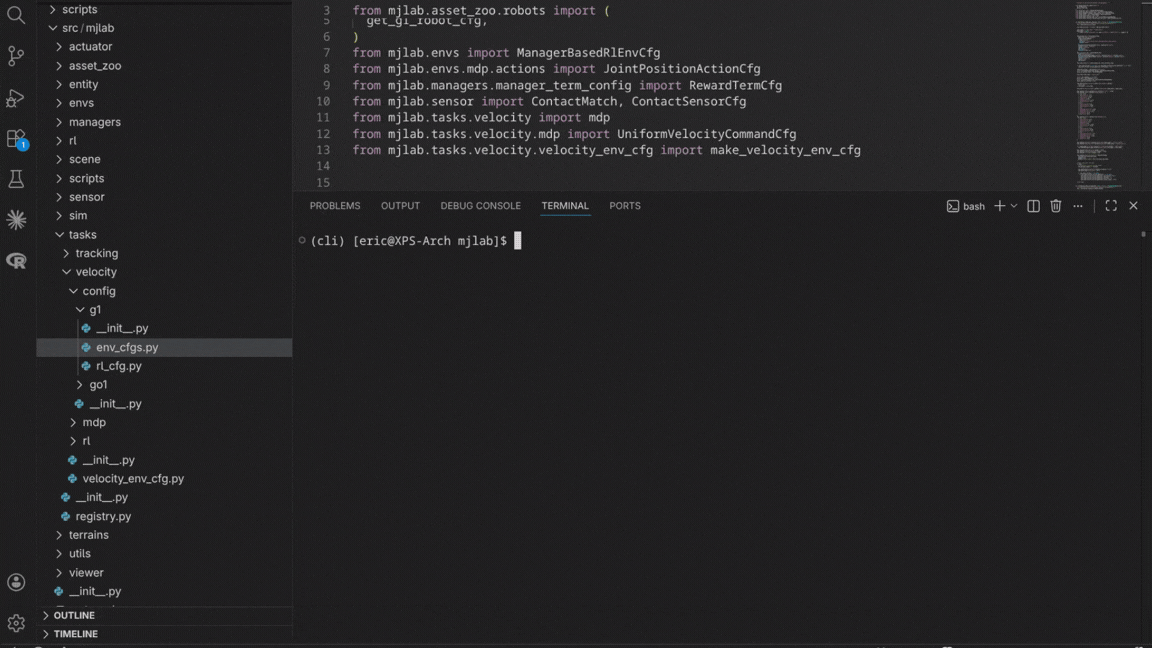The image size is (1152, 648).
Task: Toggle maximized terminal panel size
Action: 1111,206
